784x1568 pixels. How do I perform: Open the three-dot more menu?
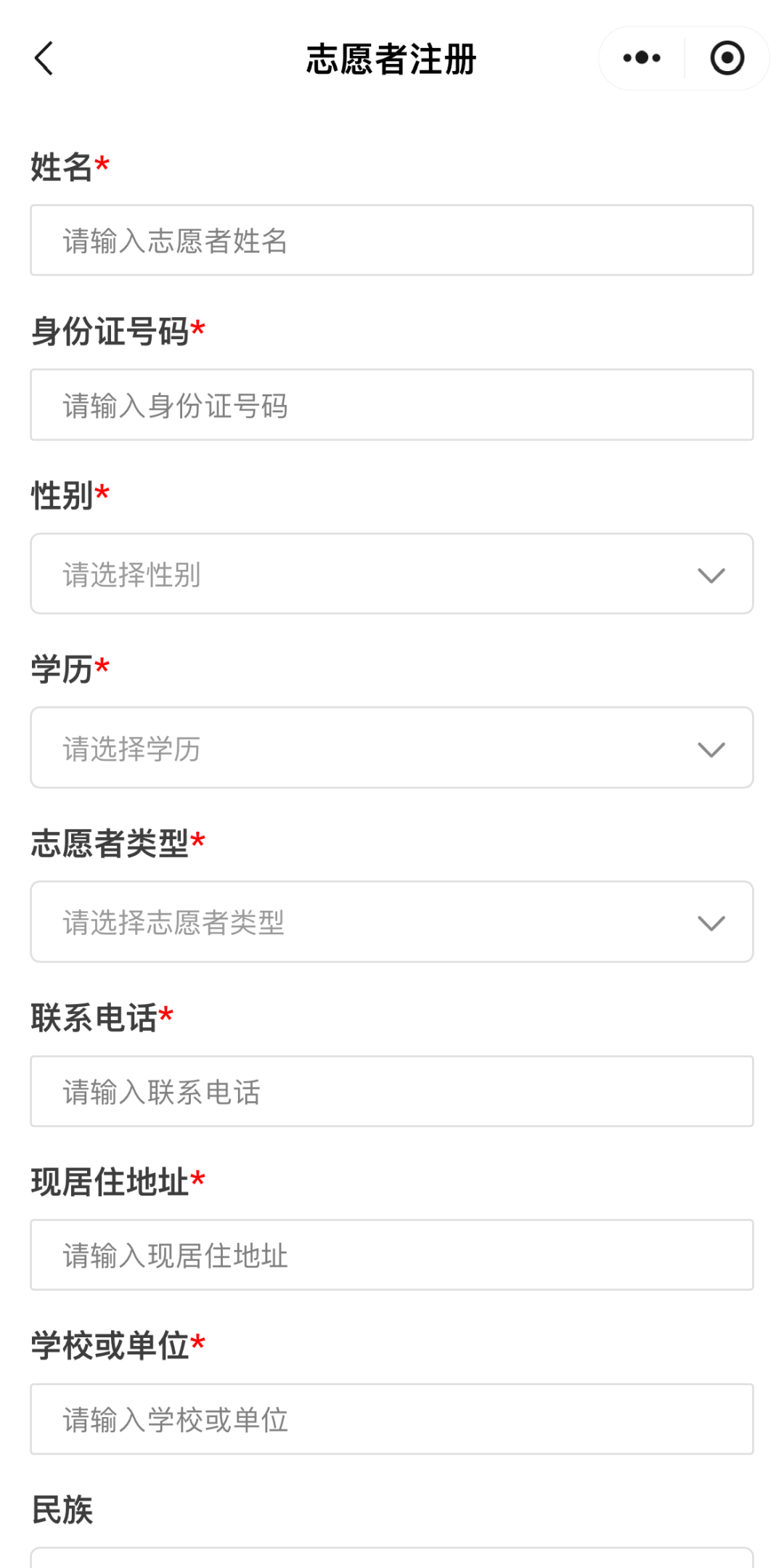(x=642, y=58)
